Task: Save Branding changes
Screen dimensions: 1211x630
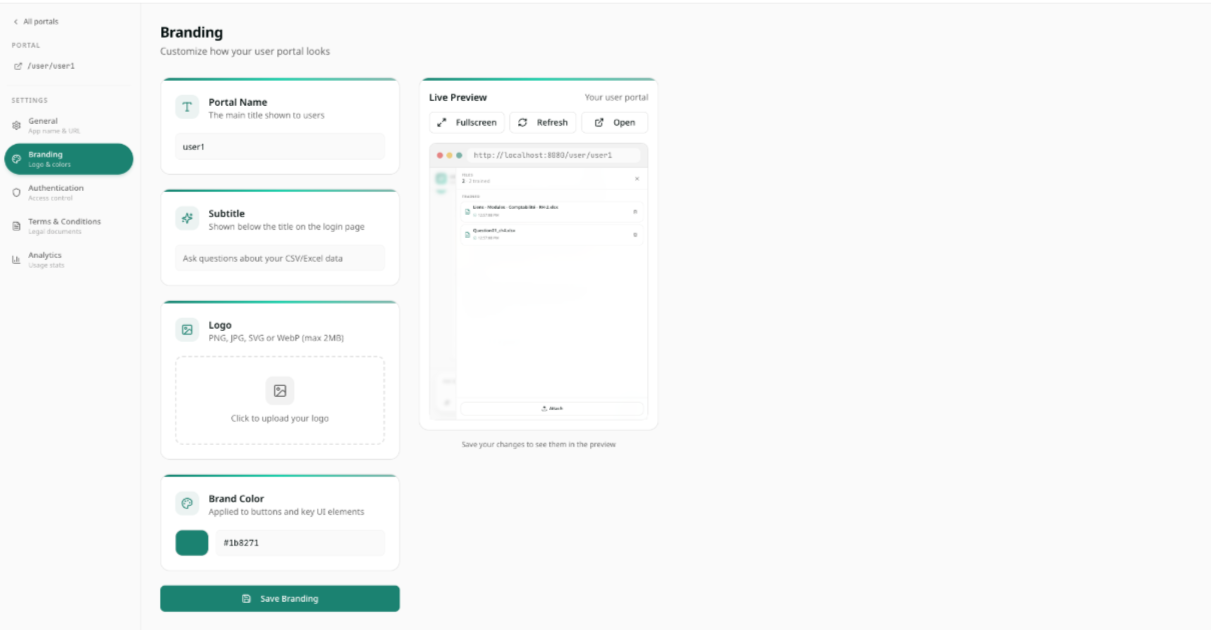Action: (280, 598)
